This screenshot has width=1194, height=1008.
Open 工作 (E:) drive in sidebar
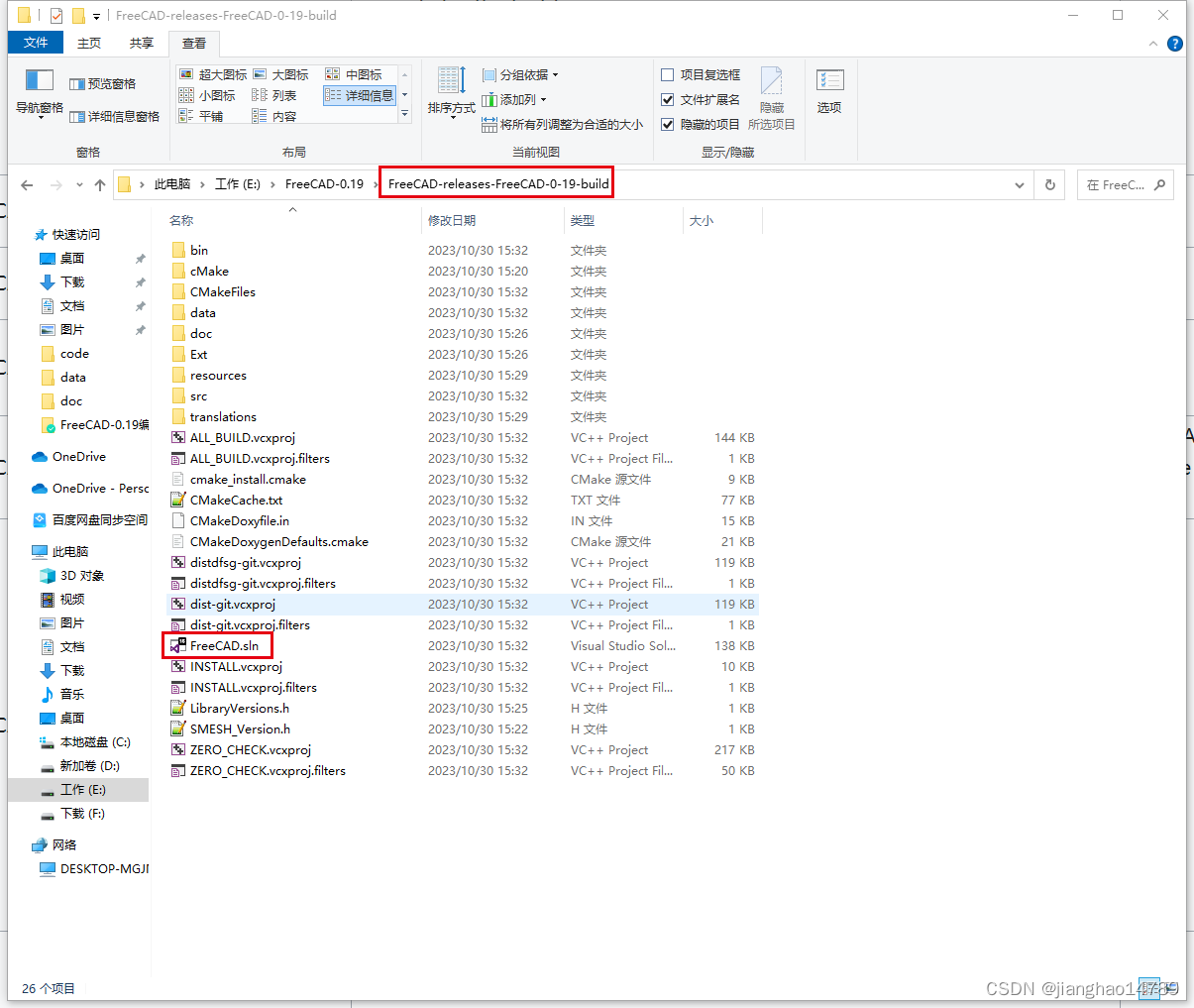click(x=78, y=790)
